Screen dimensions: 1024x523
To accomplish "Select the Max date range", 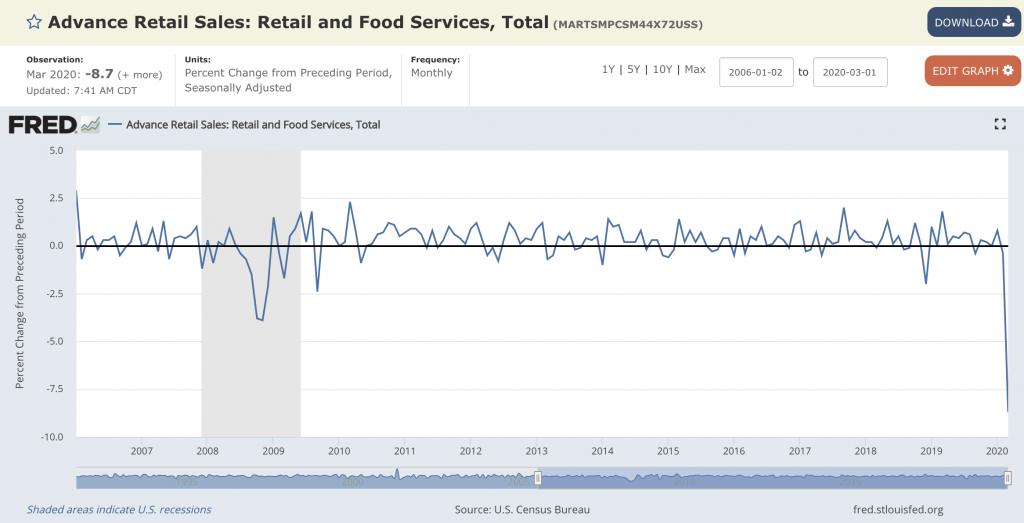I will [695, 70].
